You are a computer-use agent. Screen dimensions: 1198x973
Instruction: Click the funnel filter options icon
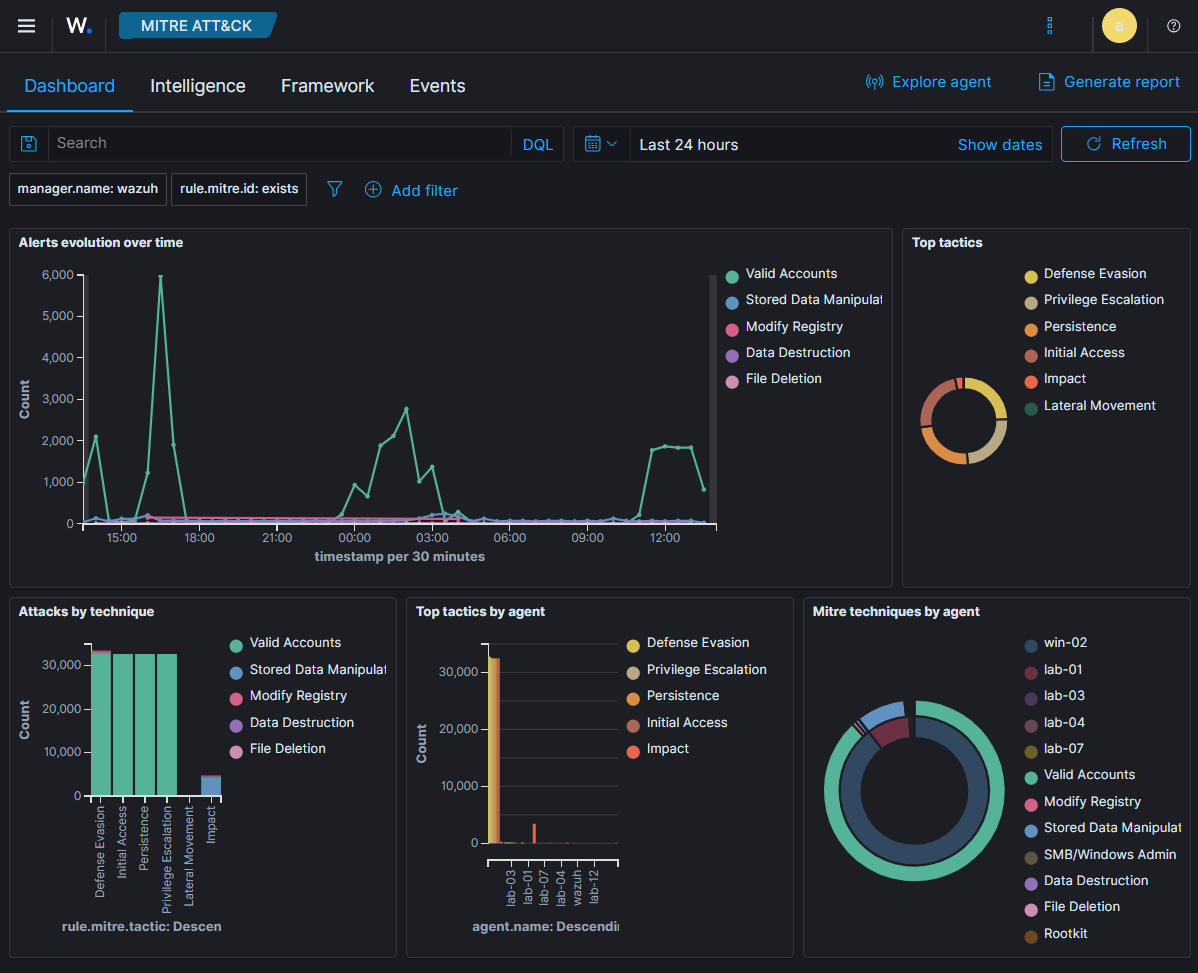point(335,189)
